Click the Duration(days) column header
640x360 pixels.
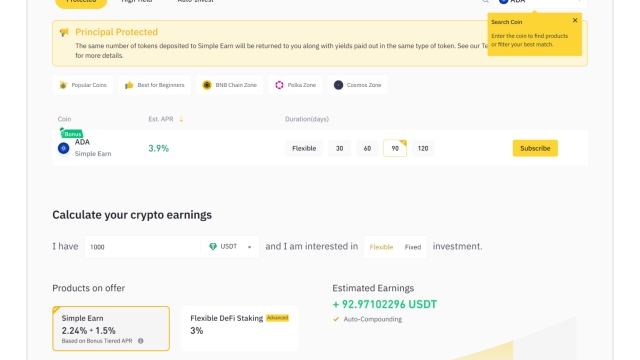point(307,119)
